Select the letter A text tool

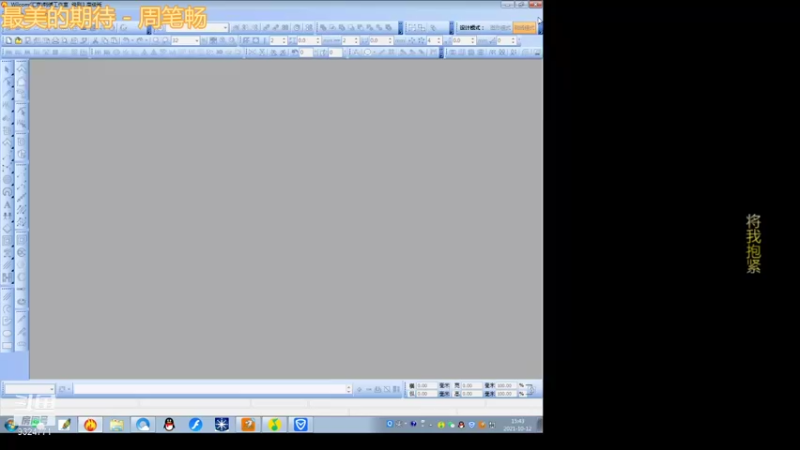(x=7, y=205)
